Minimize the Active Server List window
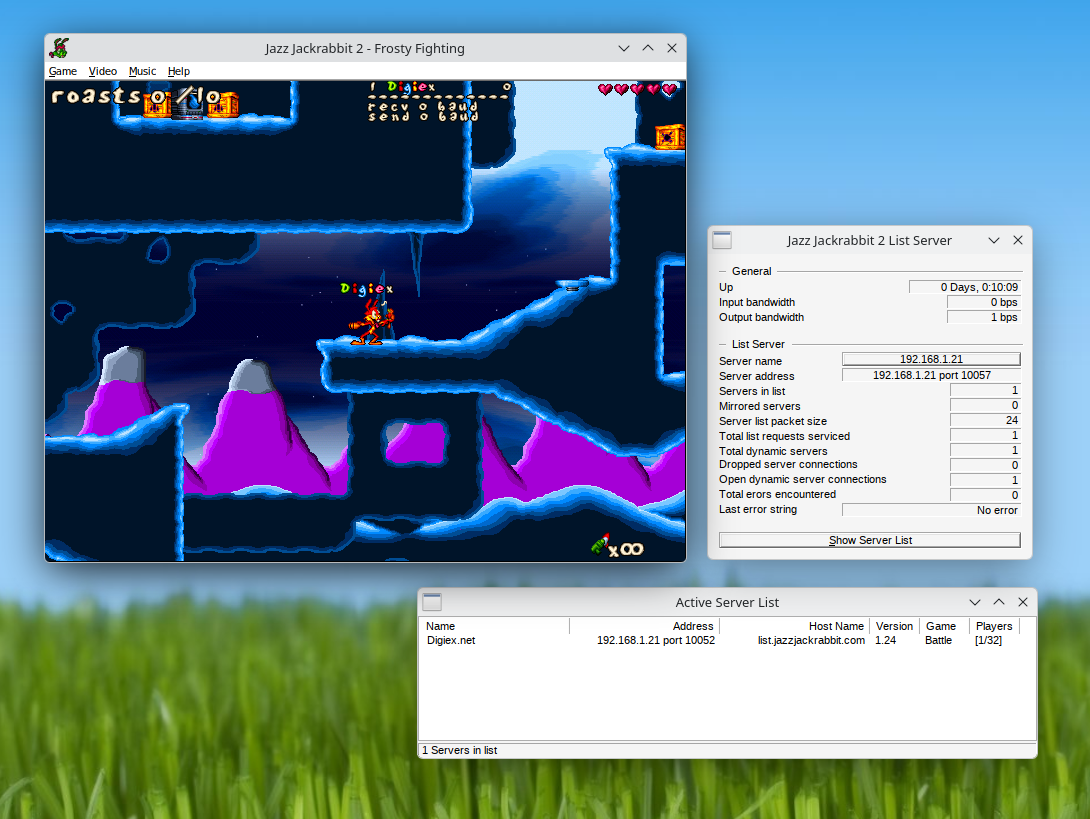Image resolution: width=1090 pixels, height=819 pixels. [975, 602]
